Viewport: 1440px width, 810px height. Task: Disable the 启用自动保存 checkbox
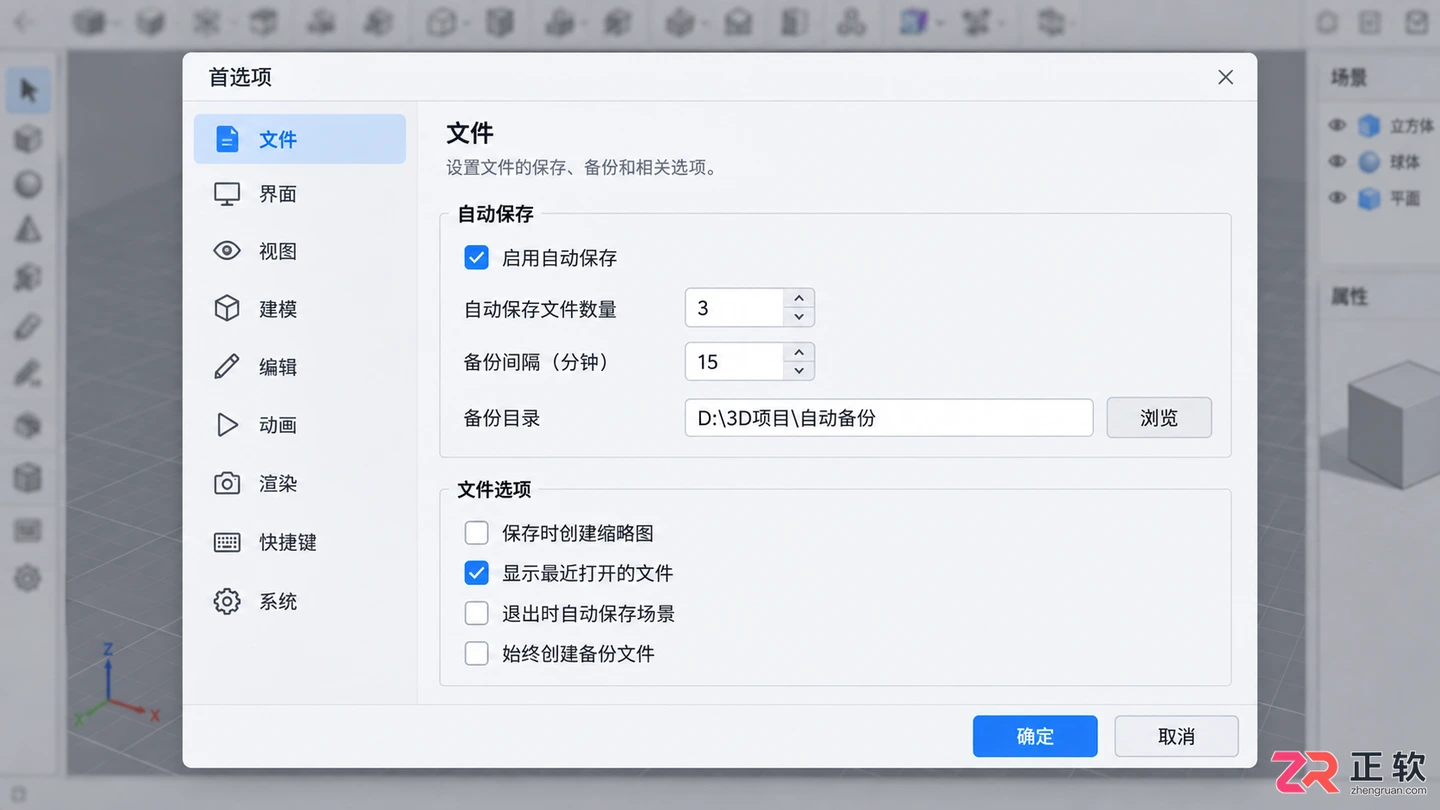click(x=476, y=258)
